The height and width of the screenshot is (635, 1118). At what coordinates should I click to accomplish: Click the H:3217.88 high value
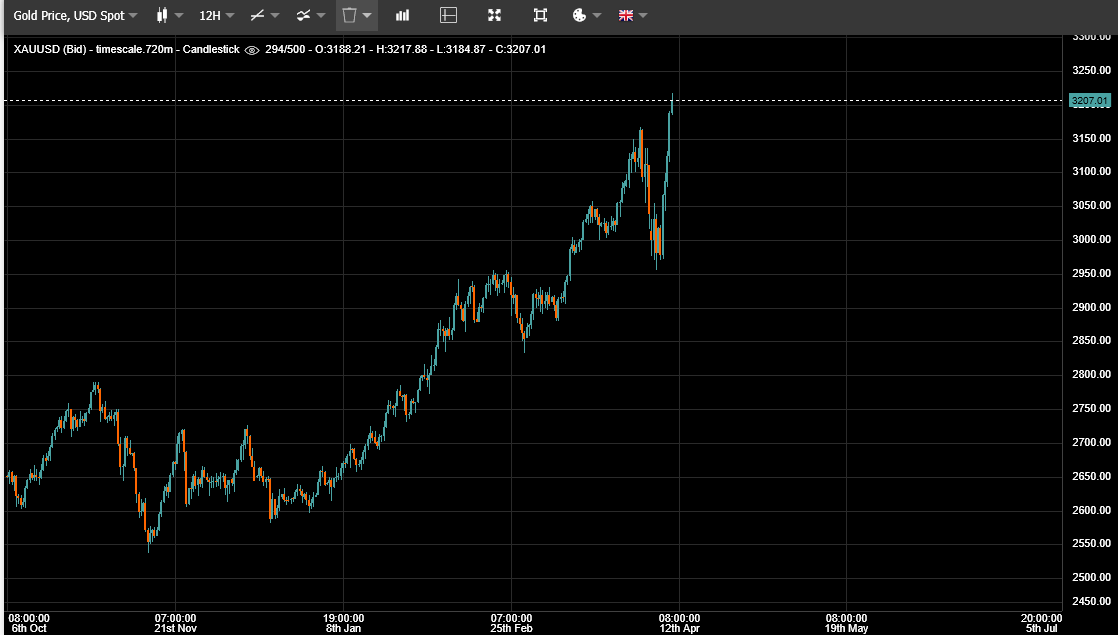(x=401, y=49)
